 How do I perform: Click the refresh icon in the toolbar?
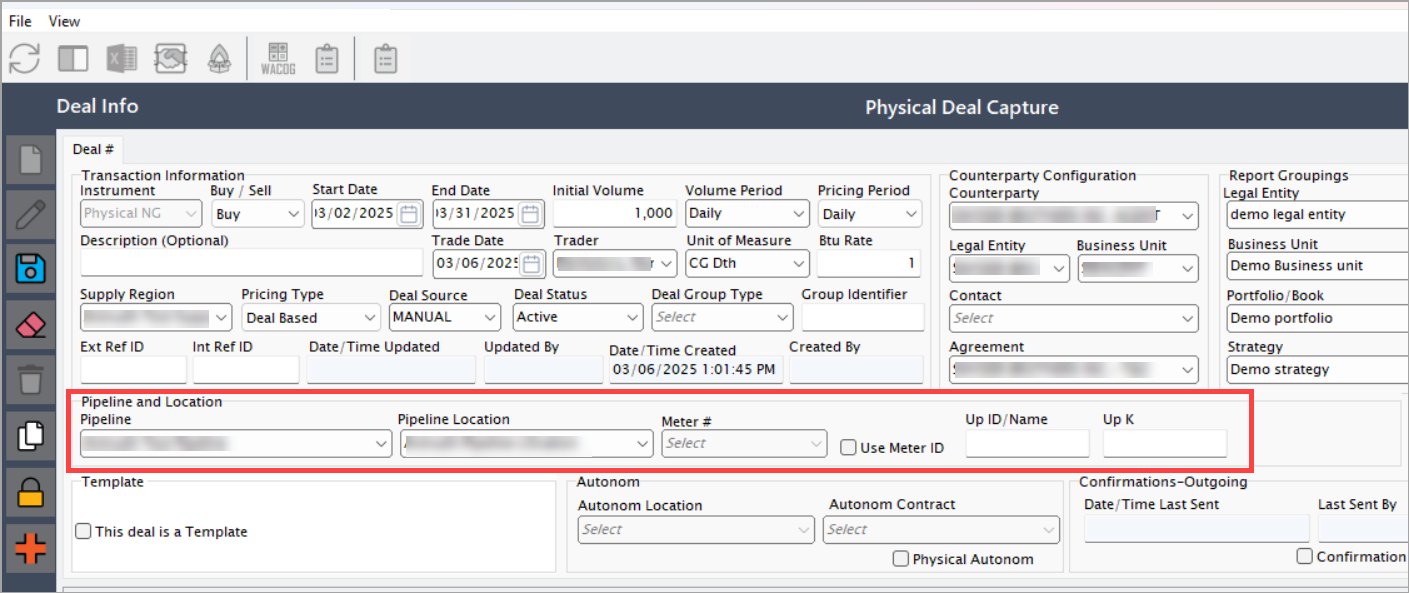click(x=24, y=58)
